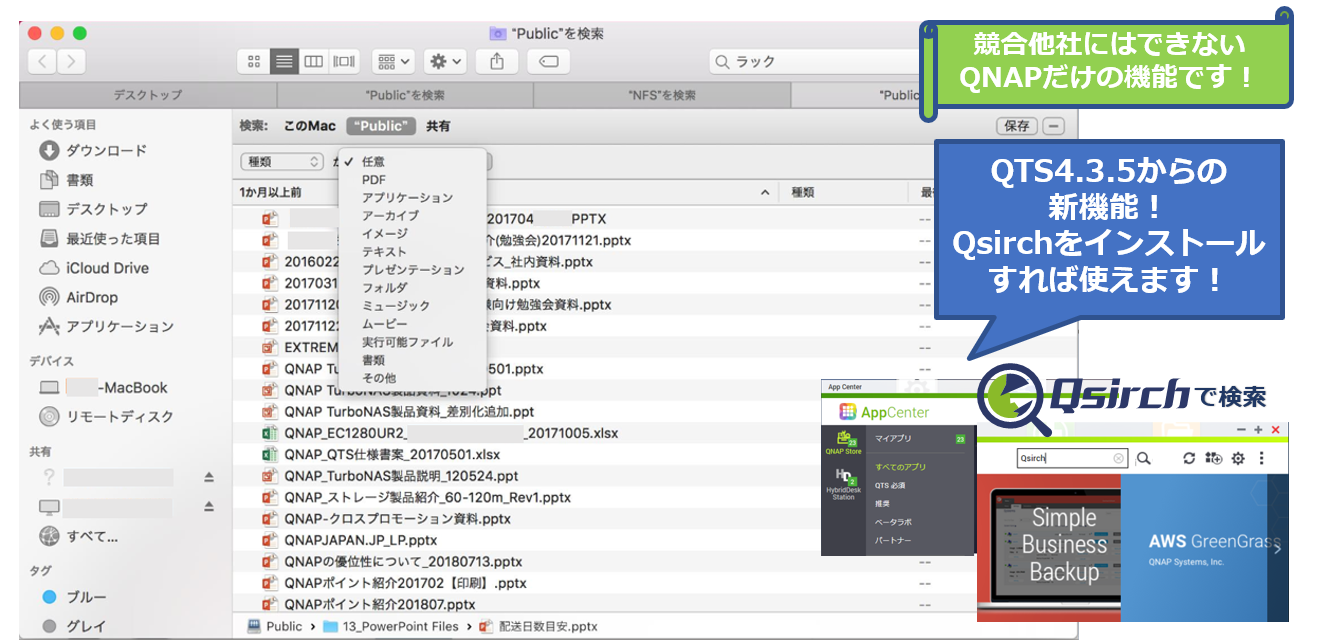This screenshot has width=1320, height=641.
Task: Open すべてのアプリ in App Center
Action: tap(901, 467)
